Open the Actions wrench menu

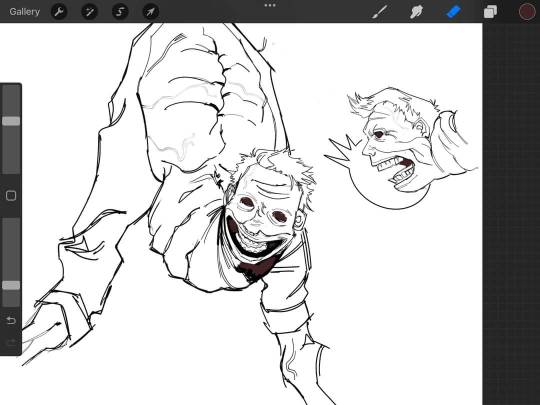(x=59, y=12)
